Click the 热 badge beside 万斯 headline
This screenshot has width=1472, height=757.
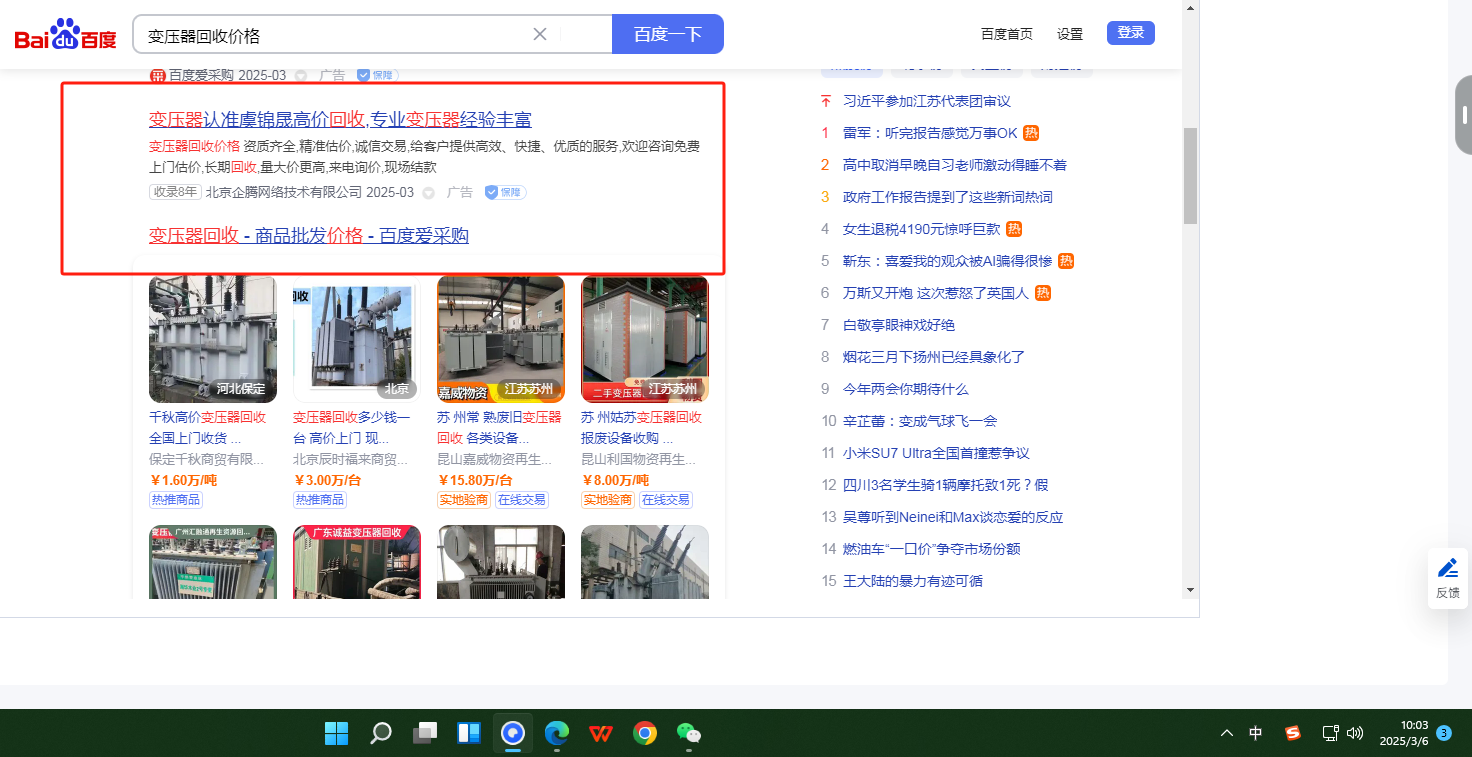[1043, 293]
